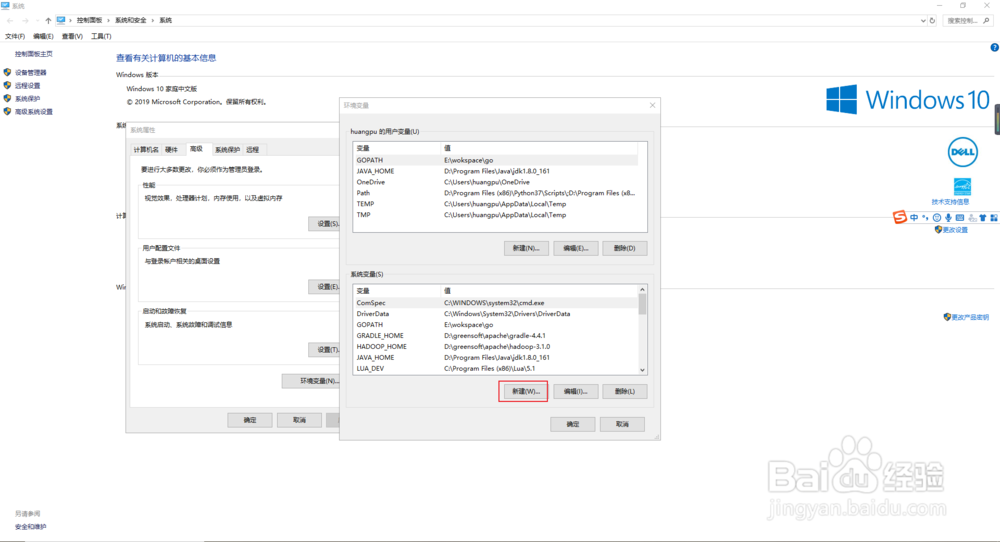This screenshot has width=1000, height=542.
Task: Open Sogou toolbox grid icon
Action: [x=994, y=217]
